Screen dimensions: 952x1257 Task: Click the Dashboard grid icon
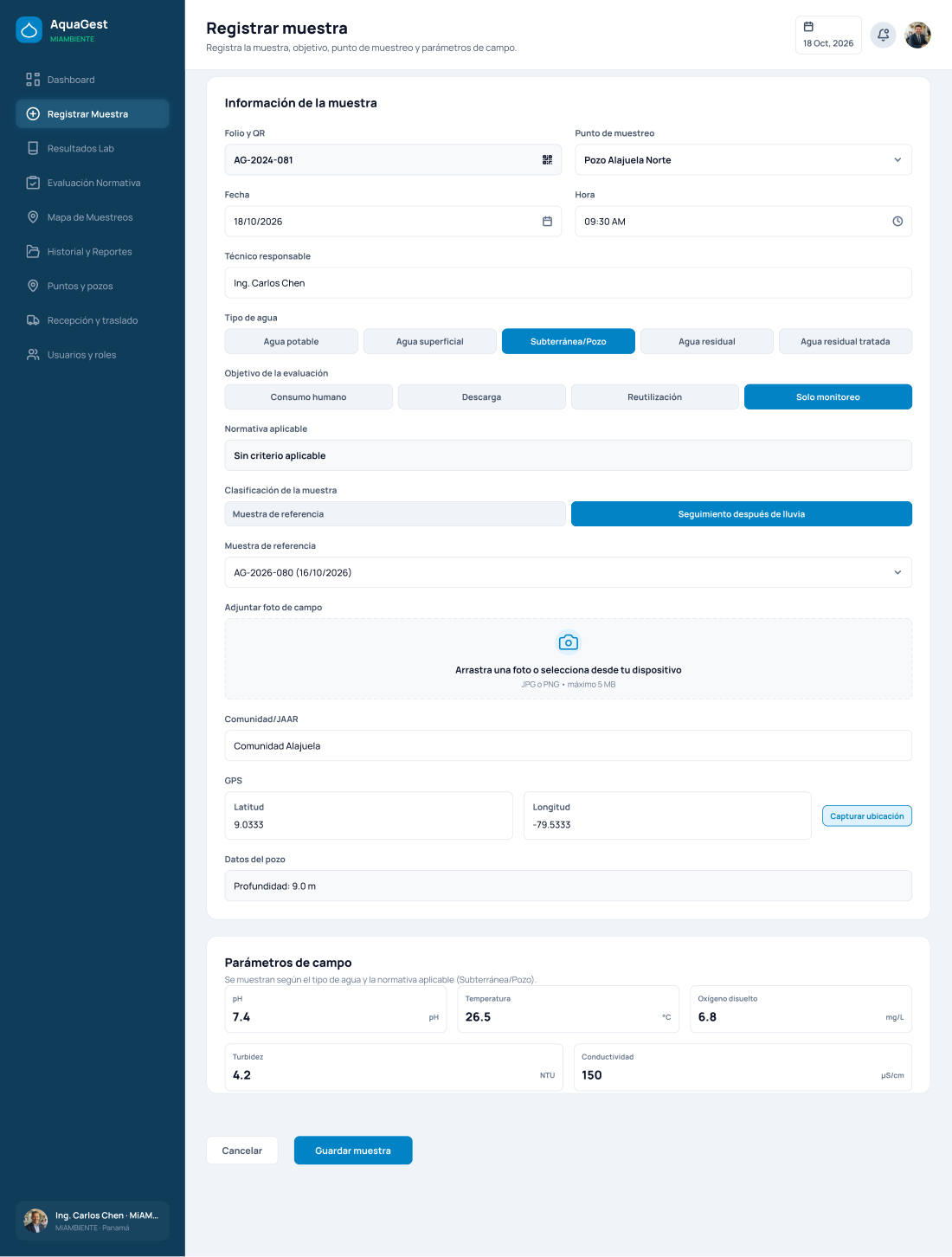pos(33,80)
